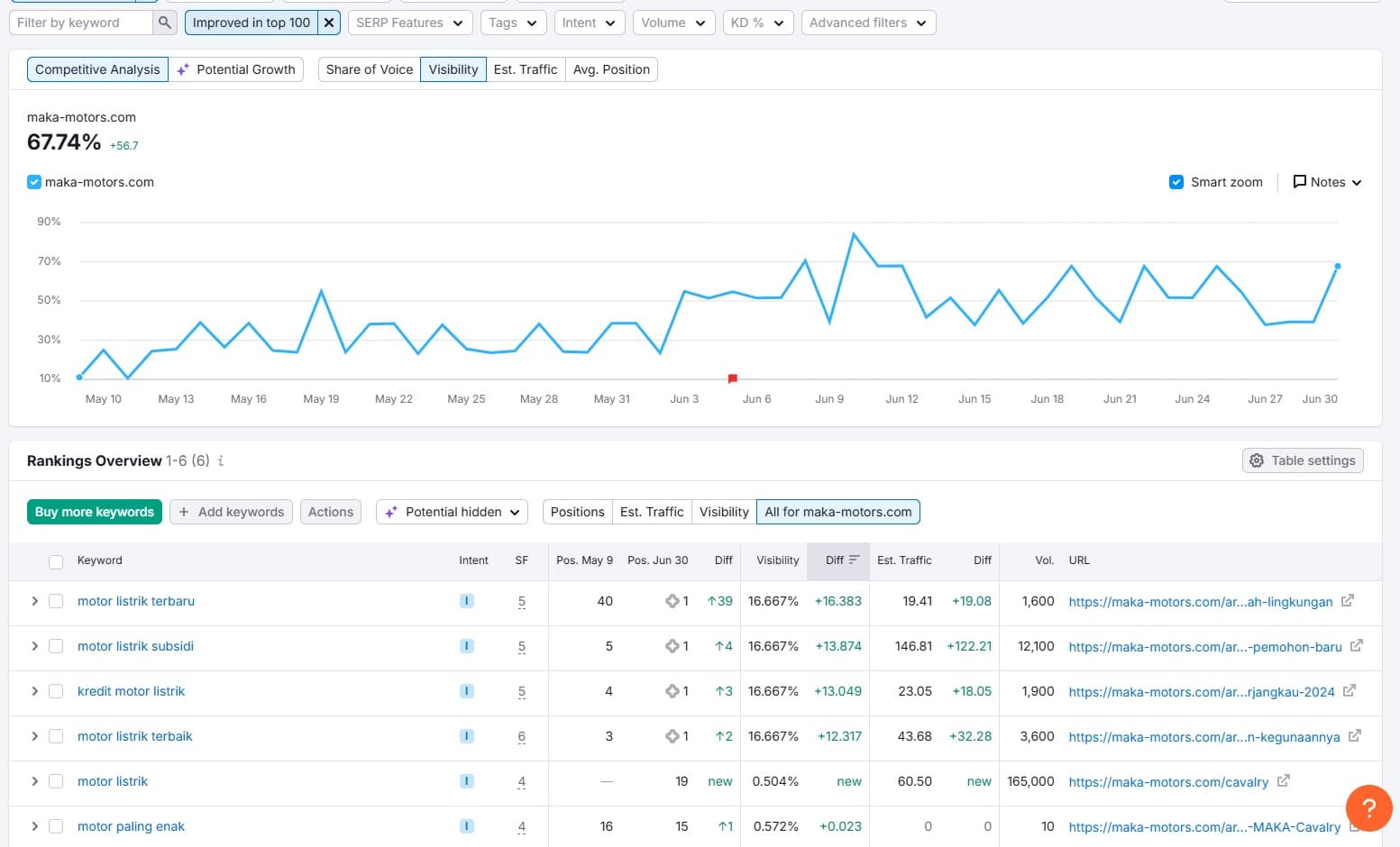Switch table to Positions view

click(578, 512)
